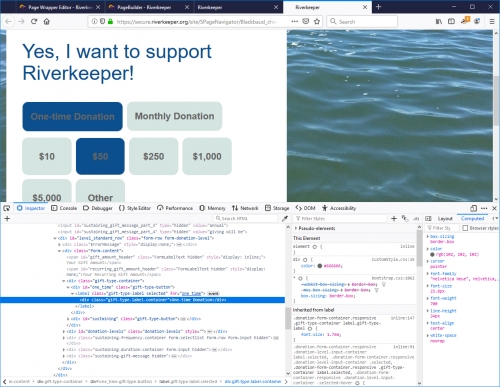Switch to the PageBuilder - Riverkeeper tab
Image resolution: width=500 pixels, height=387 pixels.
[149, 7]
